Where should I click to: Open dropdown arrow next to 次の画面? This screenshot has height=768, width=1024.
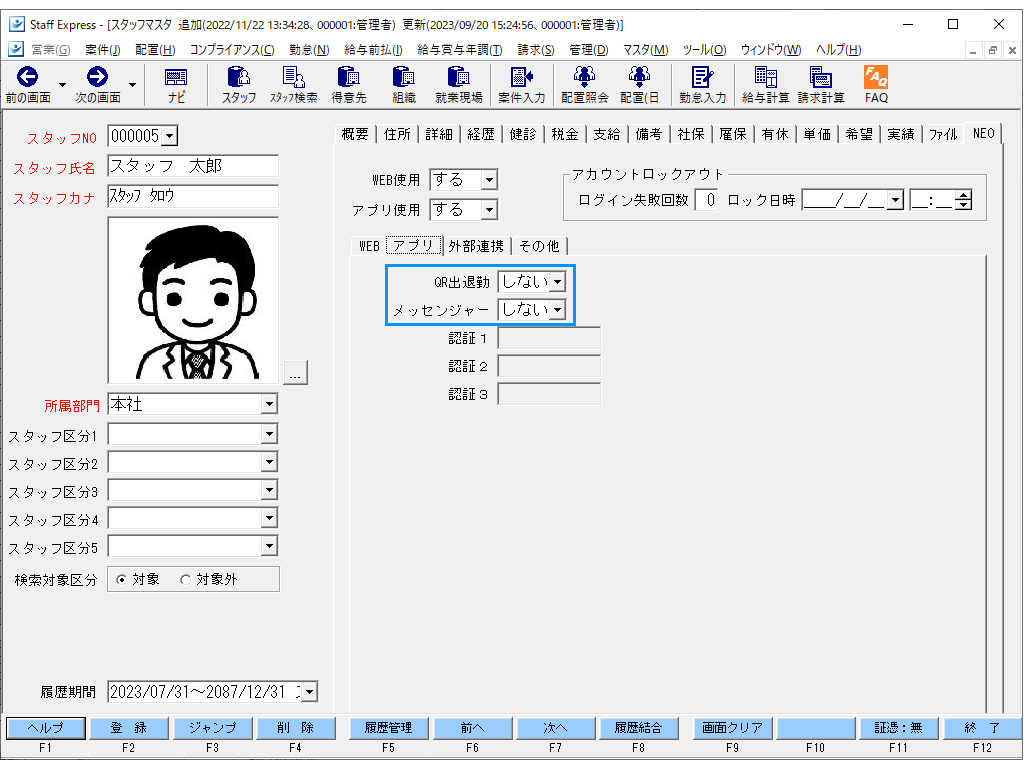click(x=132, y=85)
